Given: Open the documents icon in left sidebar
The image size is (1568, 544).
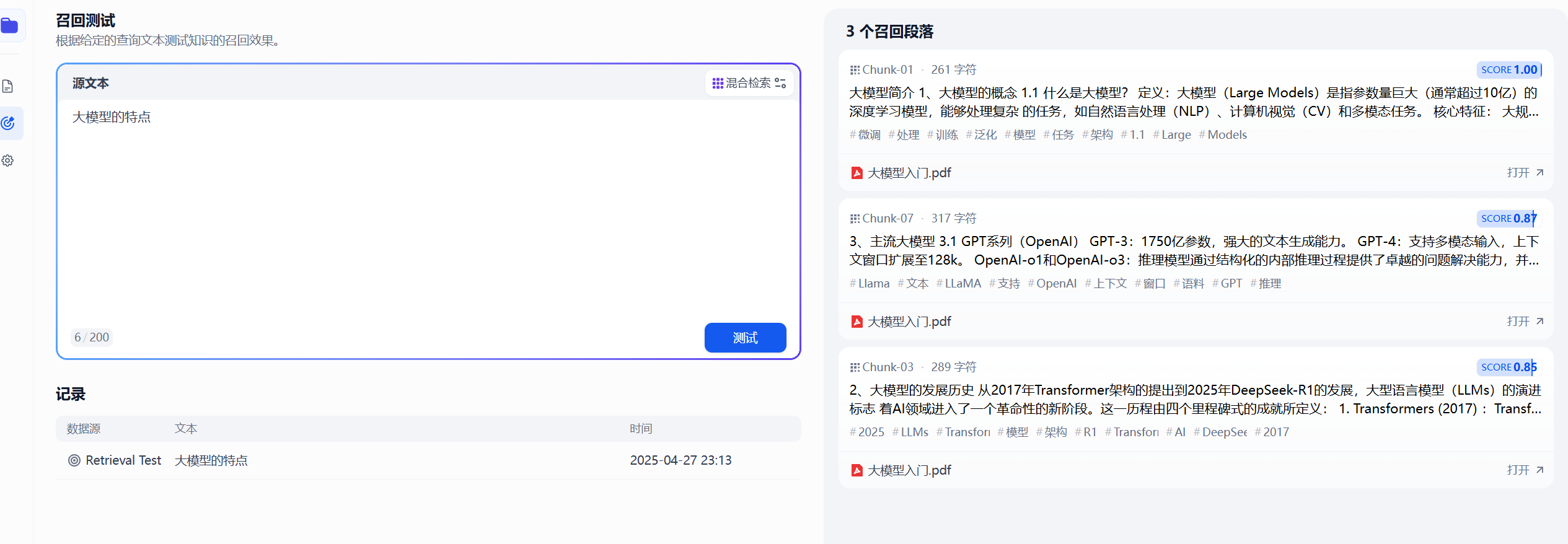Looking at the screenshot, I should (x=8, y=86).
